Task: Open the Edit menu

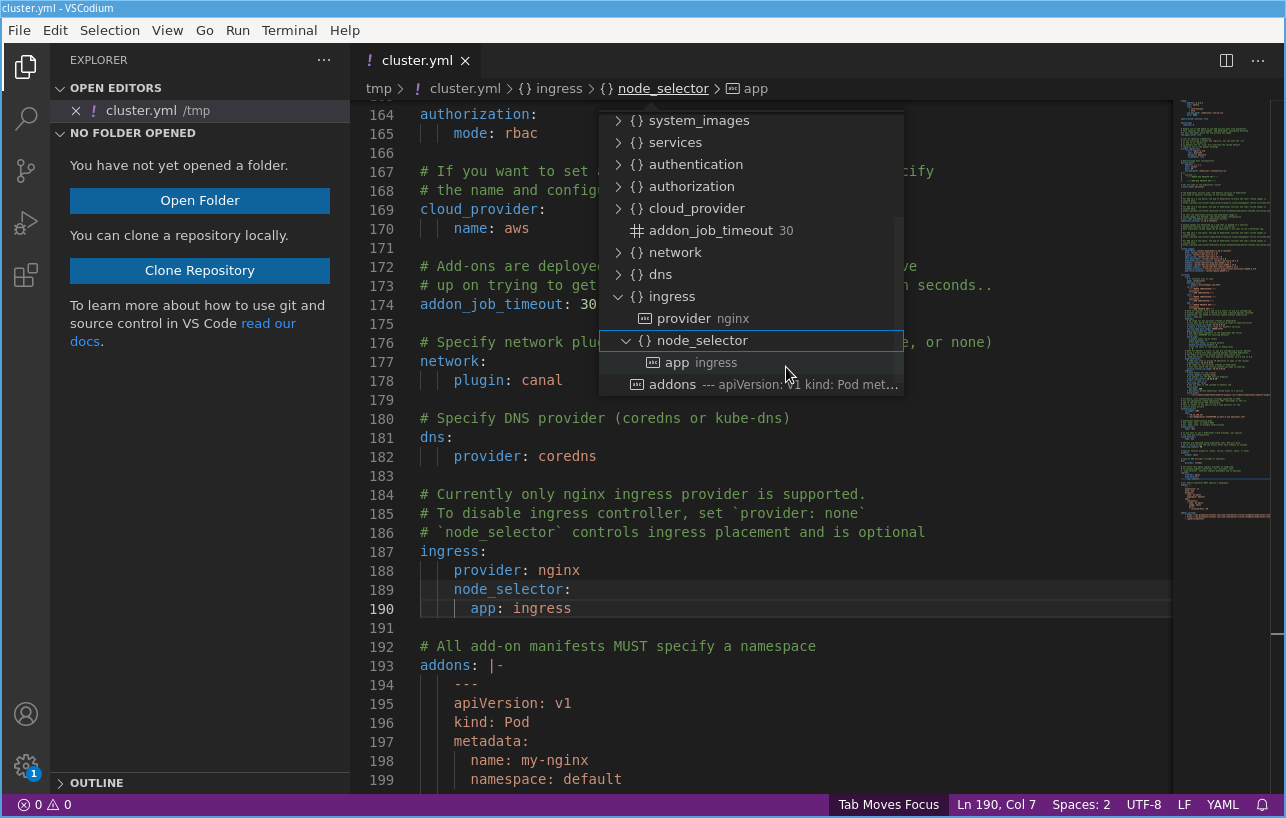Action: point(55,30)
